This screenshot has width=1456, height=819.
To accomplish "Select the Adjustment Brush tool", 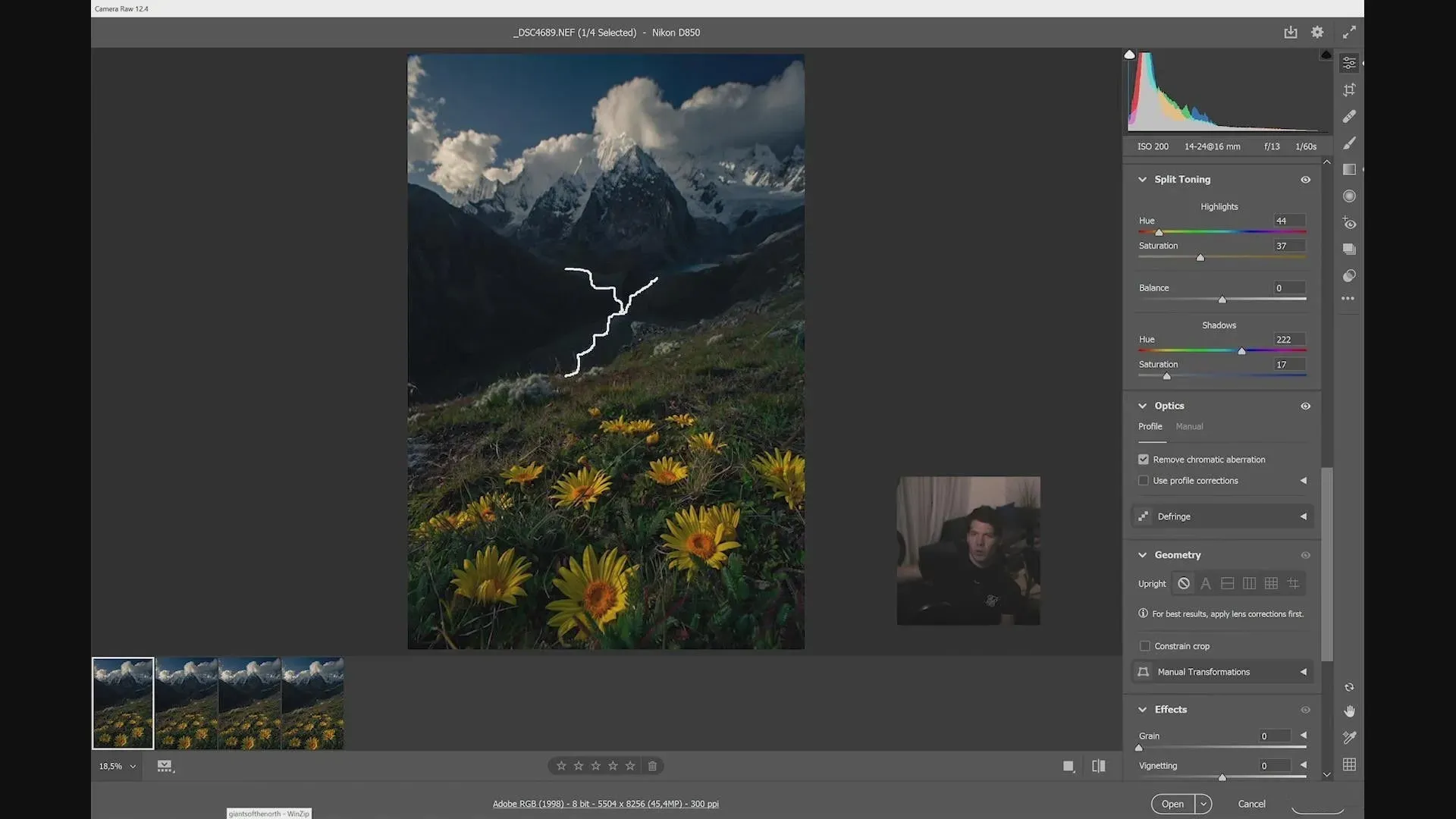I will click(1349, 143).
